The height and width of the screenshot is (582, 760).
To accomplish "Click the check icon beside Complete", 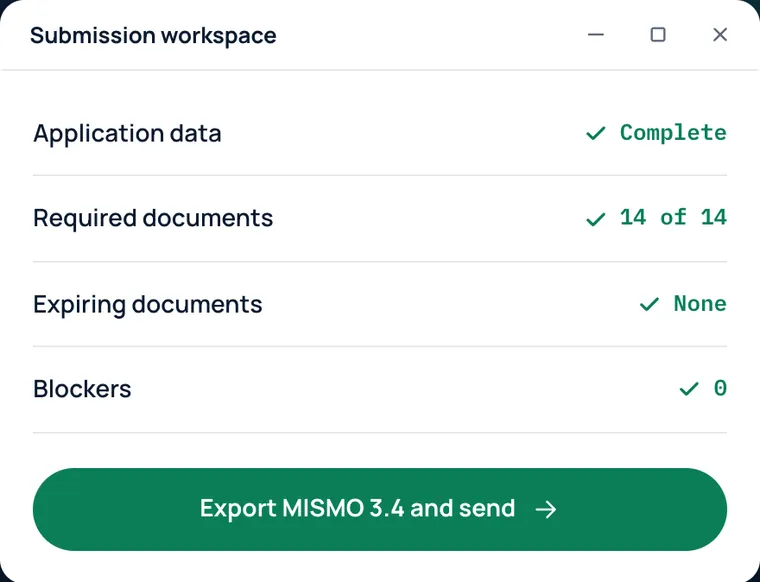I will (x=596, y=133).
